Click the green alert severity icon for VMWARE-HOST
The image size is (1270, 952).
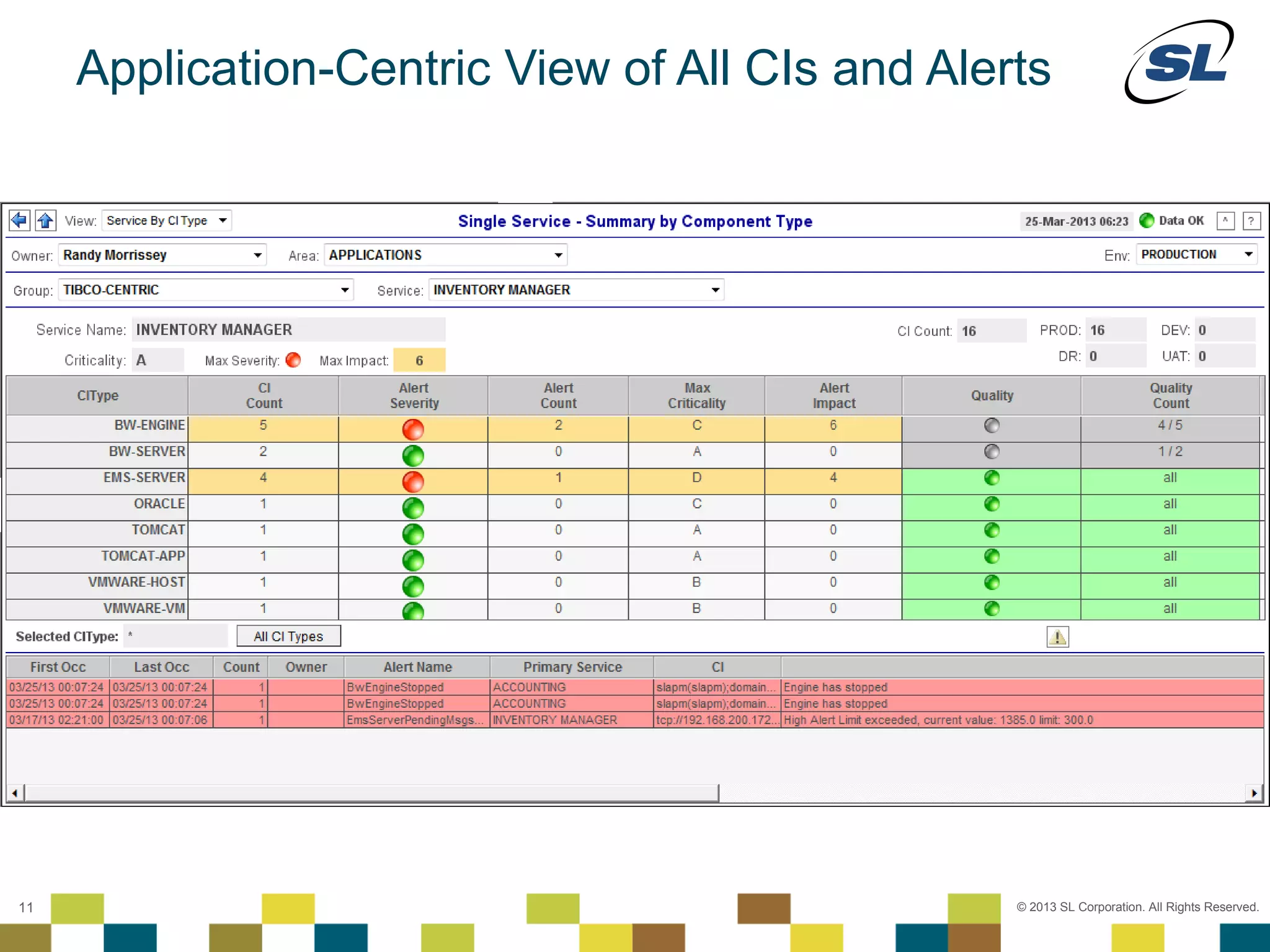pyautogui.click(x=413, y=586)
